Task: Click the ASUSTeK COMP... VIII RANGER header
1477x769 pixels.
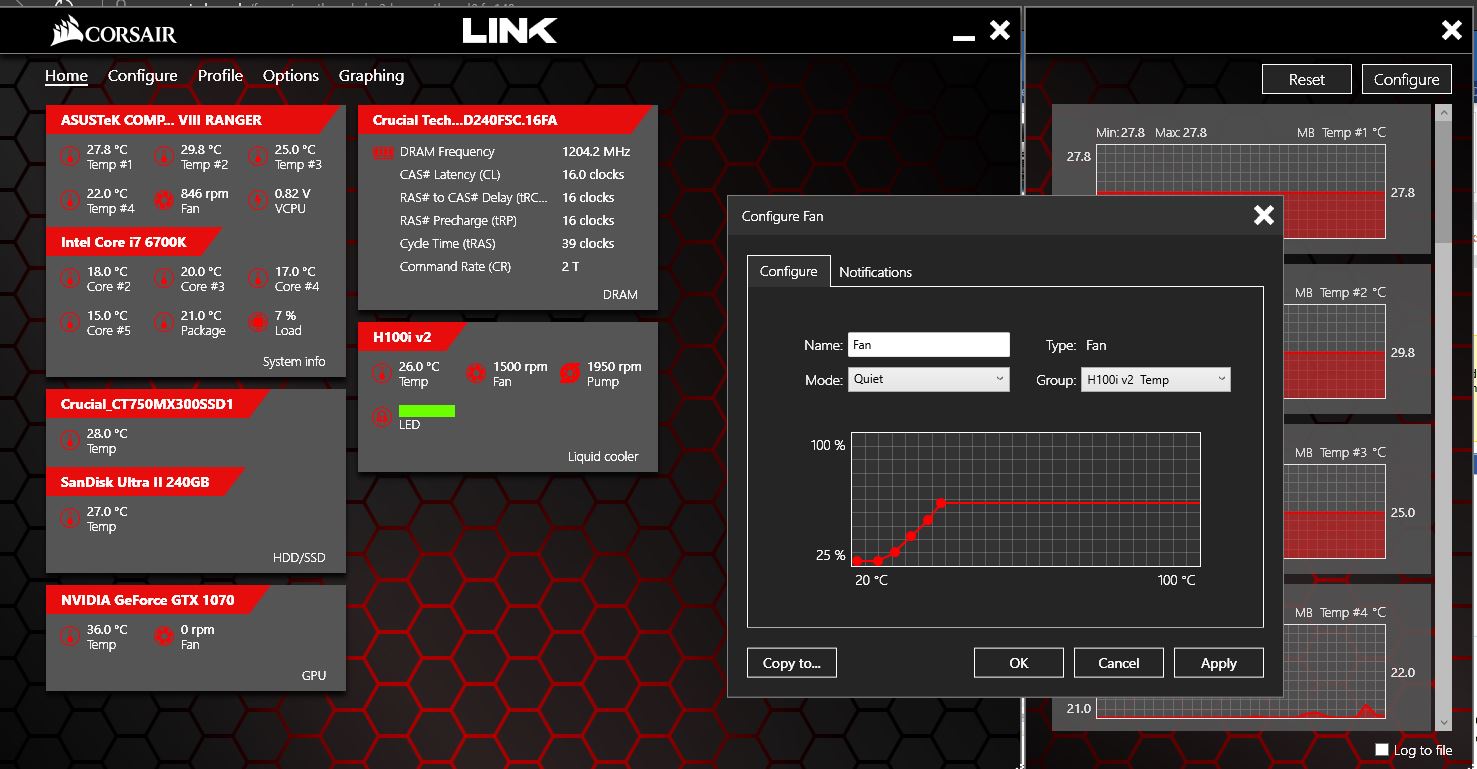Action: click(x=161, y=120)
